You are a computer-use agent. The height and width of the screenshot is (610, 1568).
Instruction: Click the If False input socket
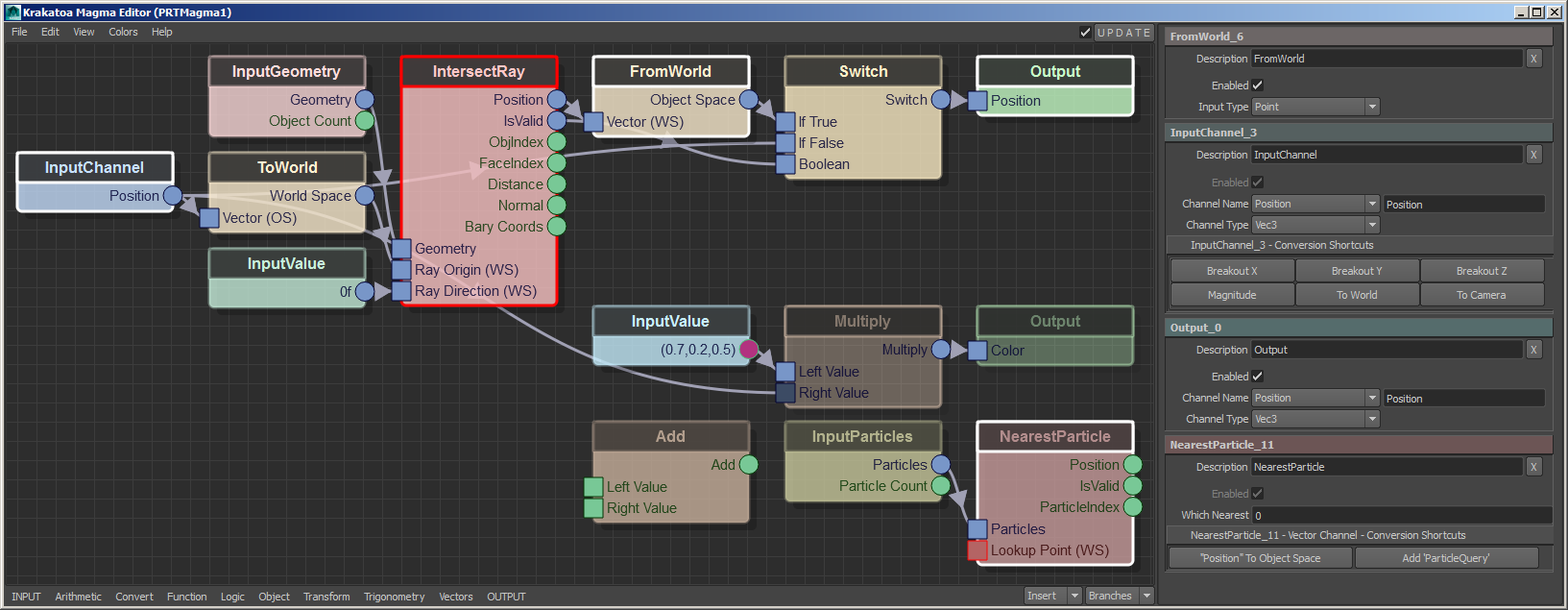[x=785, y=143]
